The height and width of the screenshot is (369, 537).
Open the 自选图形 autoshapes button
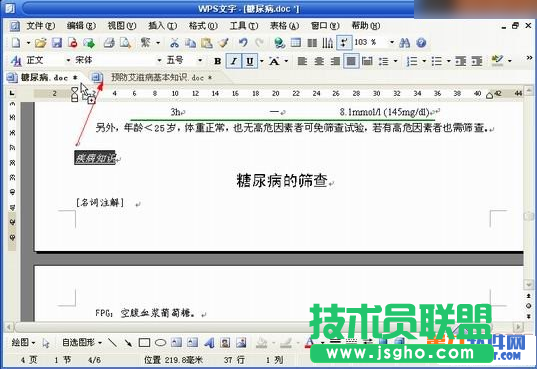coord(82,342)
